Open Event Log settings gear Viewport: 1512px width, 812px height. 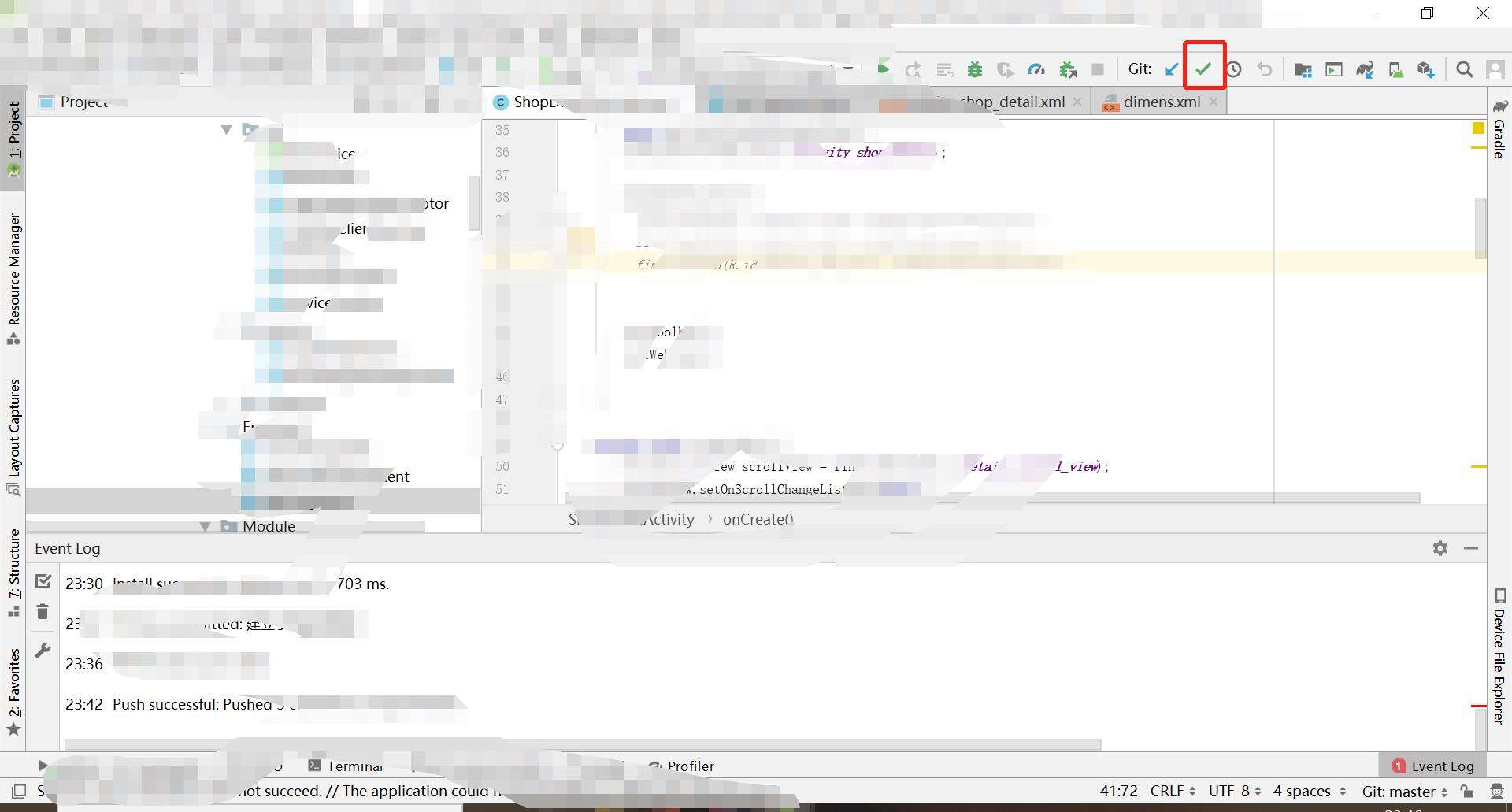coord(1440,548)
